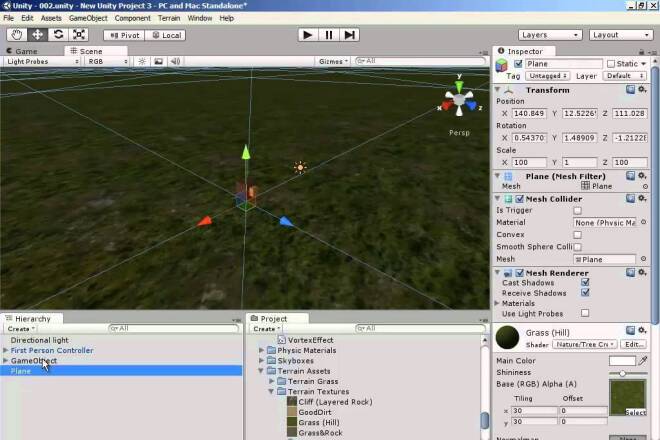Open the GameObject menu
This screenshot has width=660, height=440.
click(88, 18)
